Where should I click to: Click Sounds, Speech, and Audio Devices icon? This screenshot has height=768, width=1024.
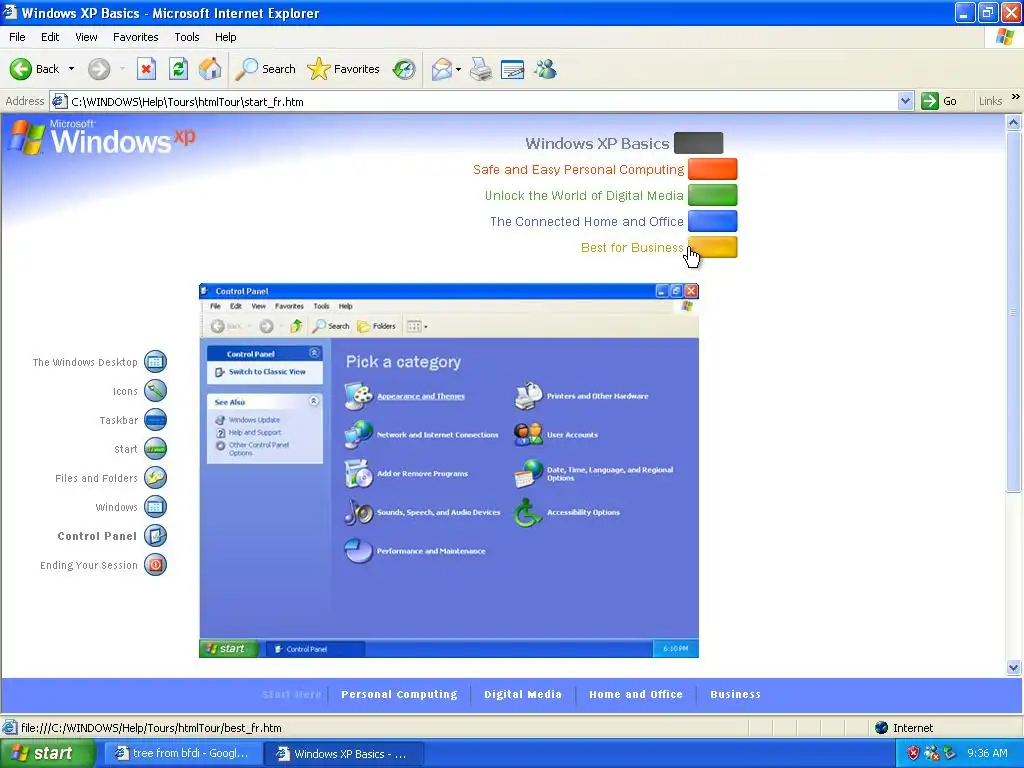click(359, 512)
